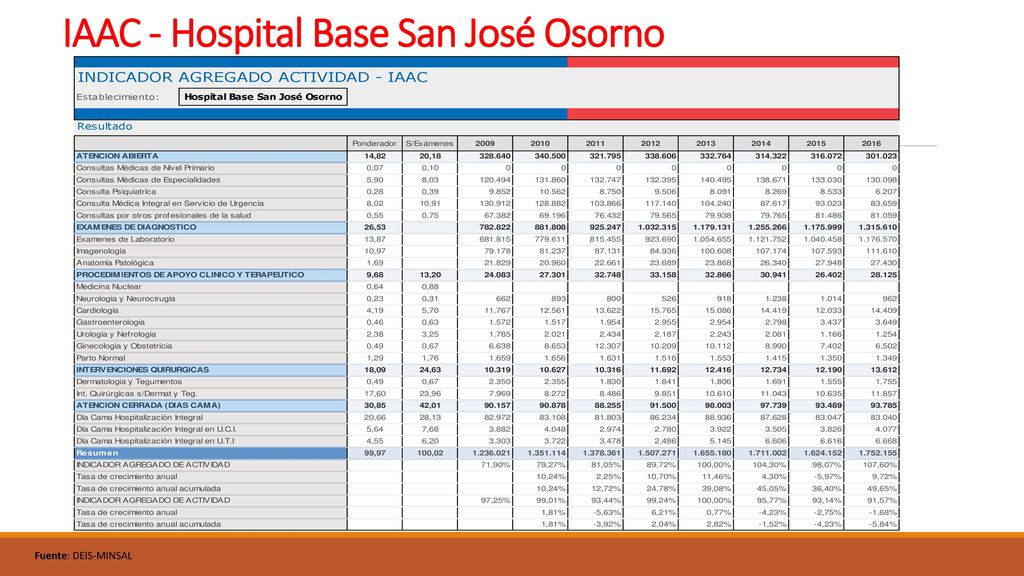Click the 'Fuente: DEIS-MINSAL' source note
This screenshot has width=1024, height=576.
(83, 556)
